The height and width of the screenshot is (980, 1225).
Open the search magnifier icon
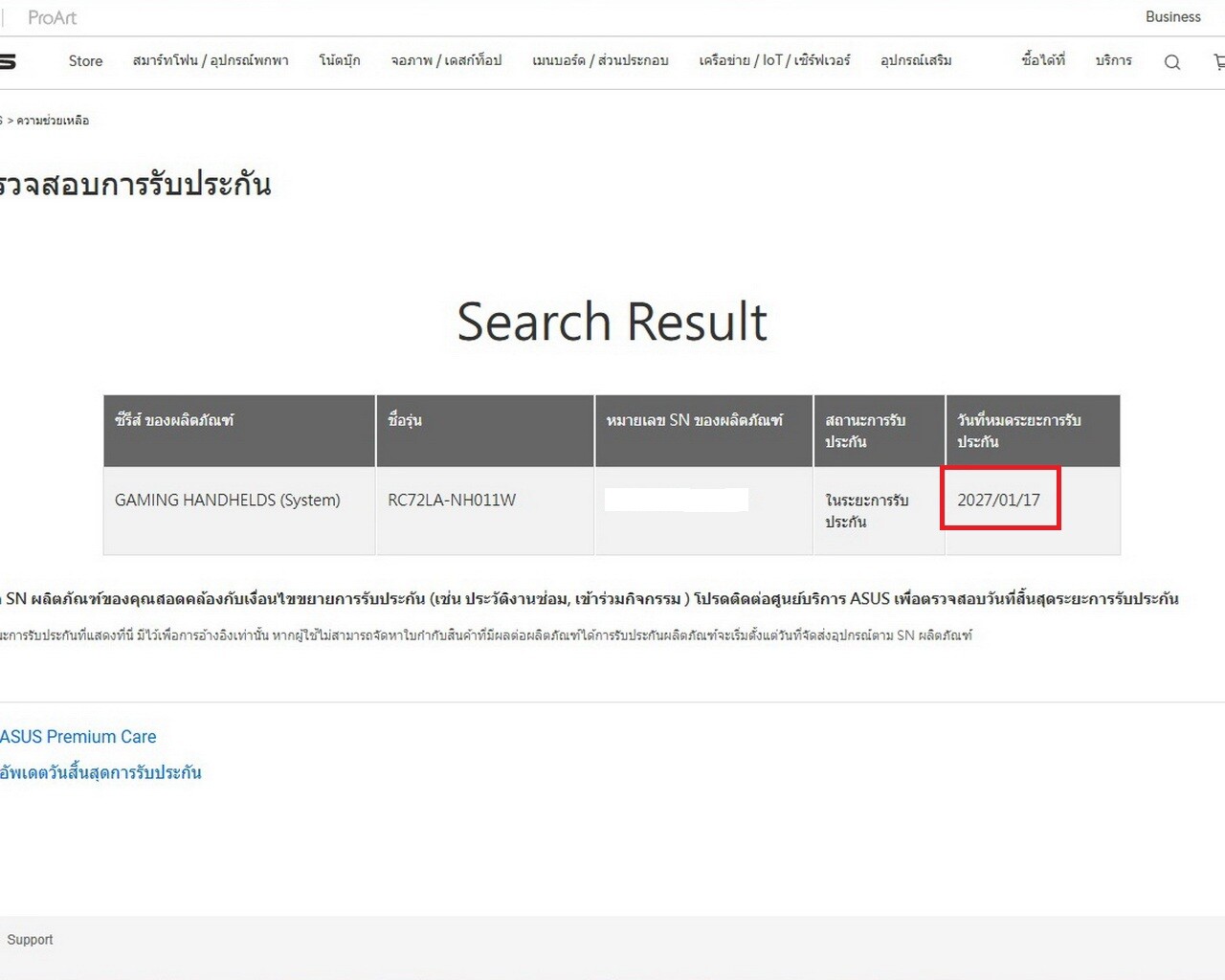click(x=1172, y=62)
